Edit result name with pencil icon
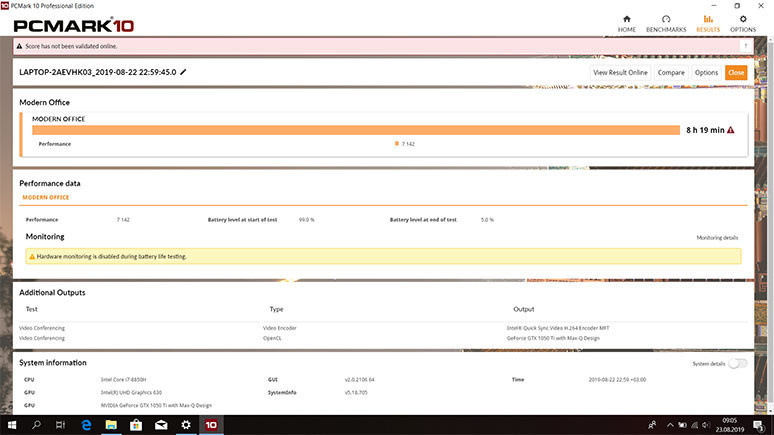Screen dimensions: 774x435 pyautogui.click(x=183, y=72)
